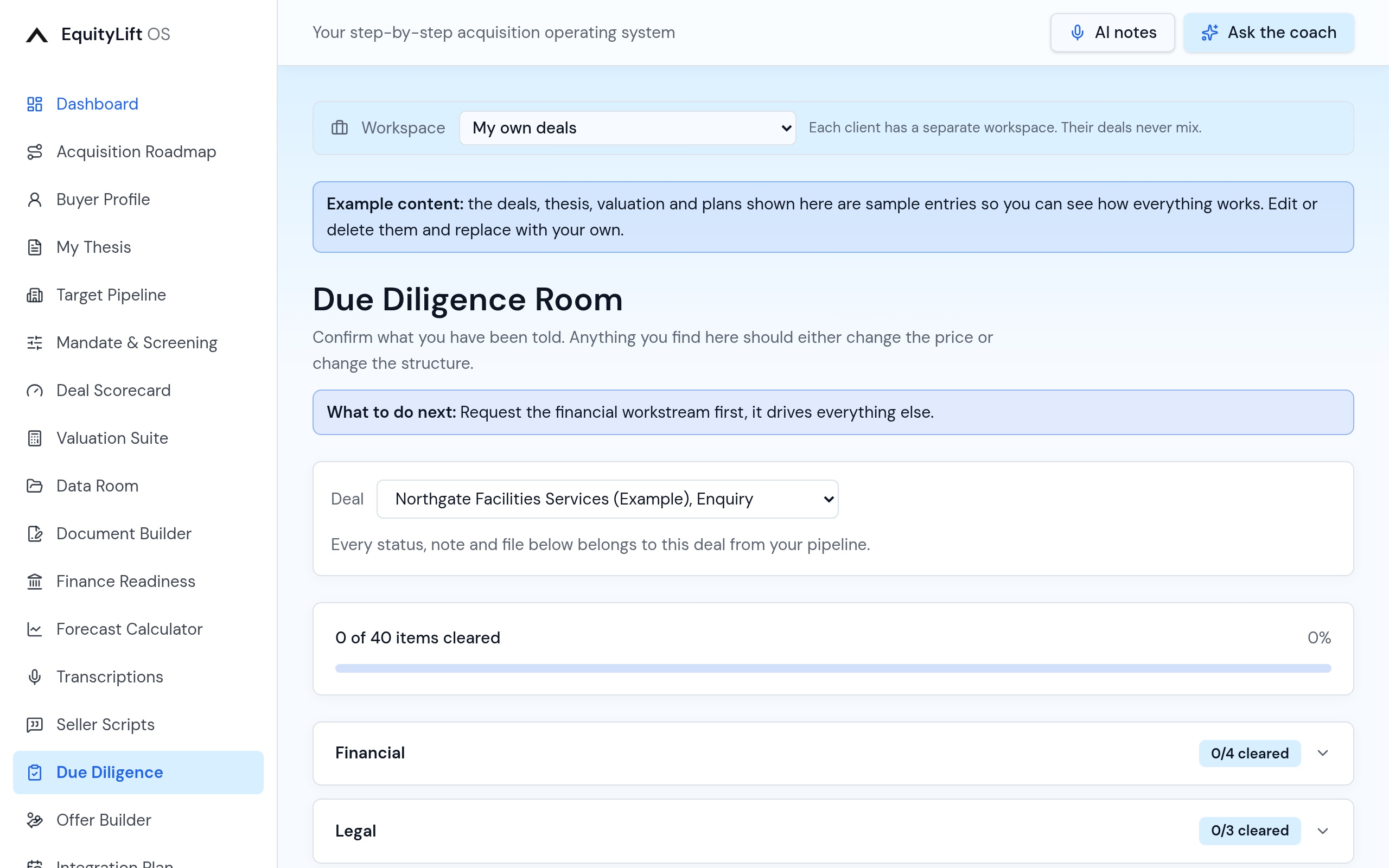The height and width of the screenshot is (868, 1389).
Task: Click the Transcriptions microphone icon
Action: pos(34,677)
